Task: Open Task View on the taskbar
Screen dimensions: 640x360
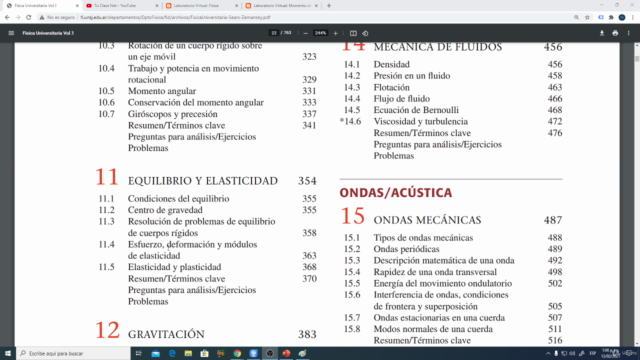Action: 139,353
